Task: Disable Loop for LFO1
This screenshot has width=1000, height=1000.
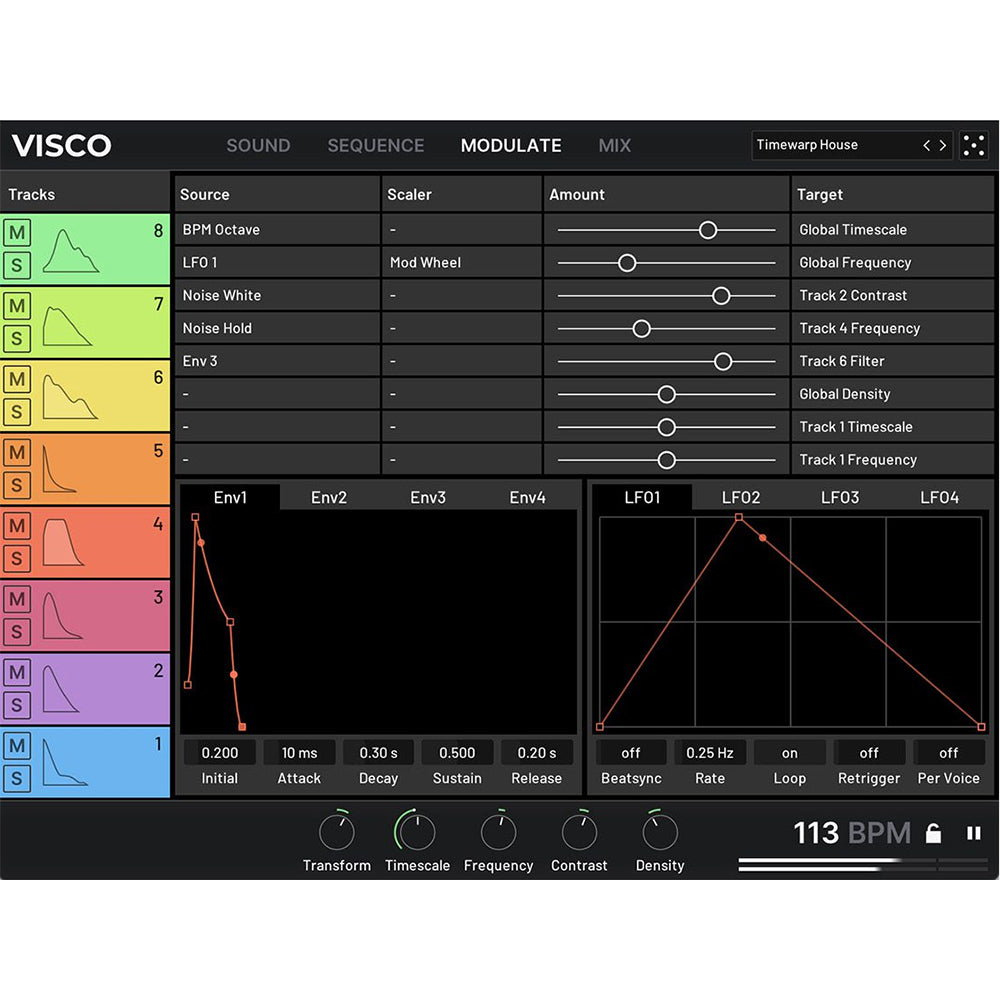Action: click(789, 752)
